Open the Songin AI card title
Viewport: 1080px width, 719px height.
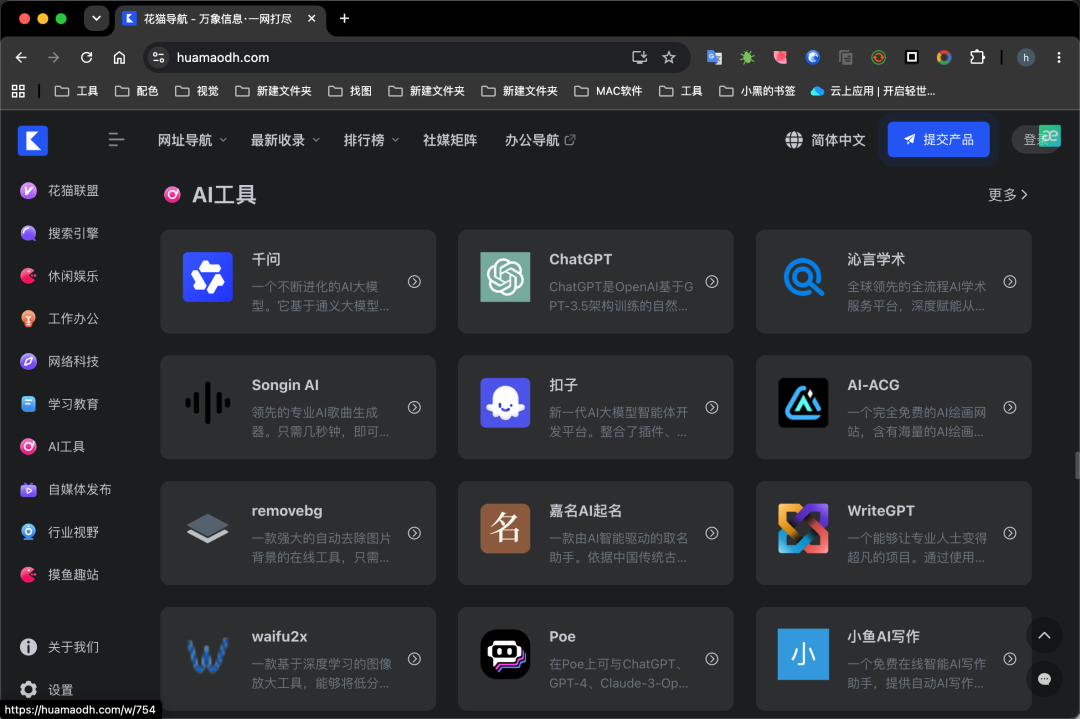[x=285, y=385]
